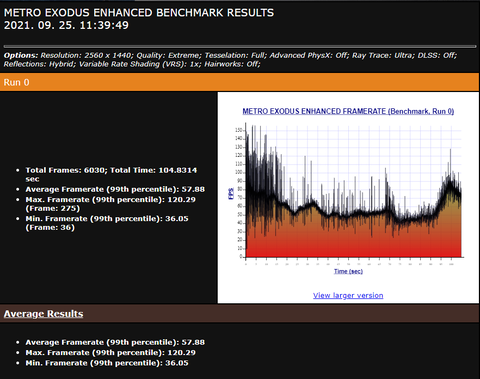Click the FPS axis label on chart
The height and width of the screenshot is (379, 480).
[231, 194]
